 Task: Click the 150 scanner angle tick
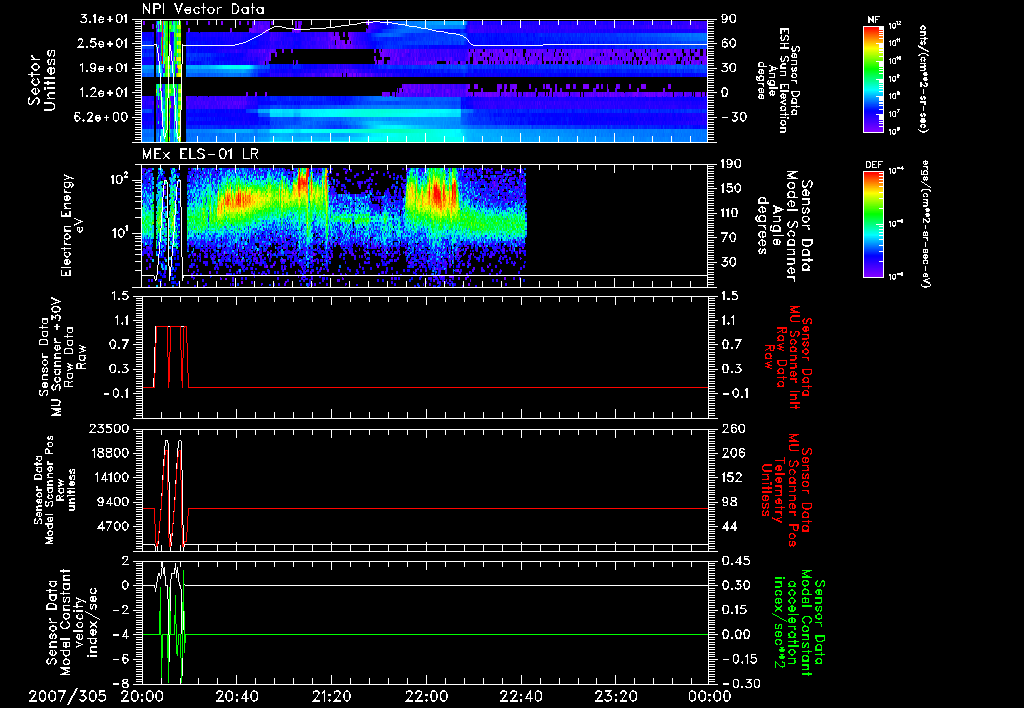pyautogui.click(x=730, y=188)
